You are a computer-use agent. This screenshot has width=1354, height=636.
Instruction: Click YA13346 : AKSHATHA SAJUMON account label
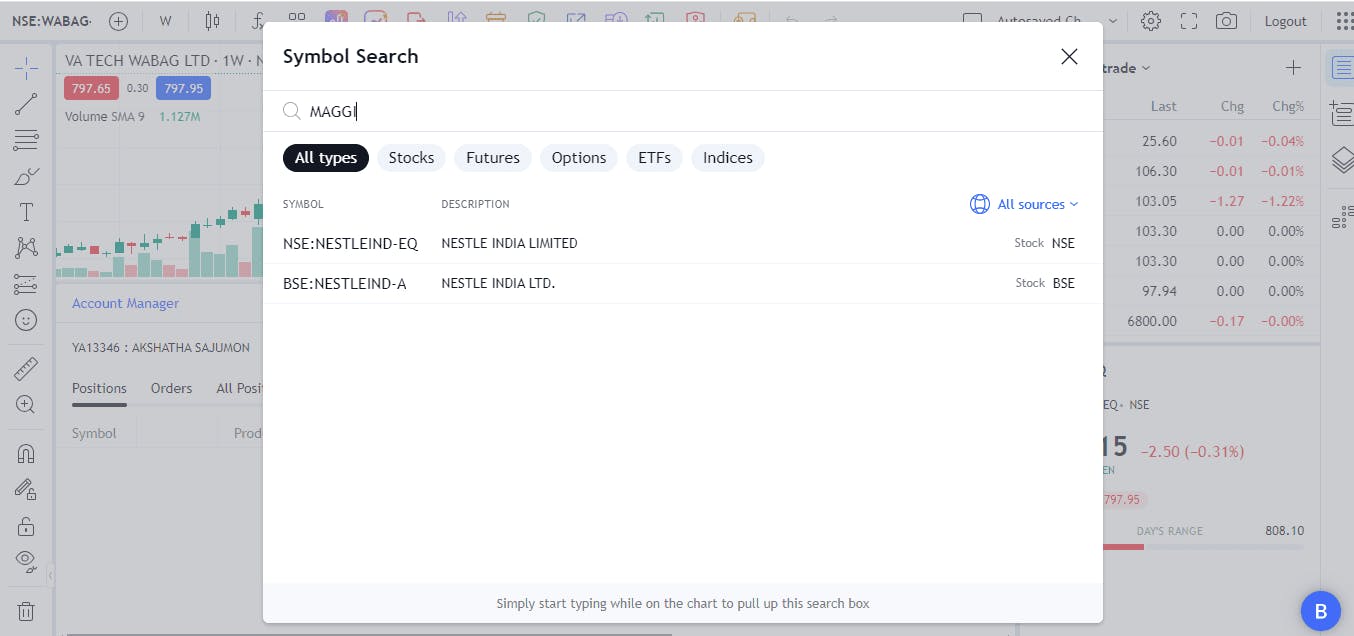[161, 348]
